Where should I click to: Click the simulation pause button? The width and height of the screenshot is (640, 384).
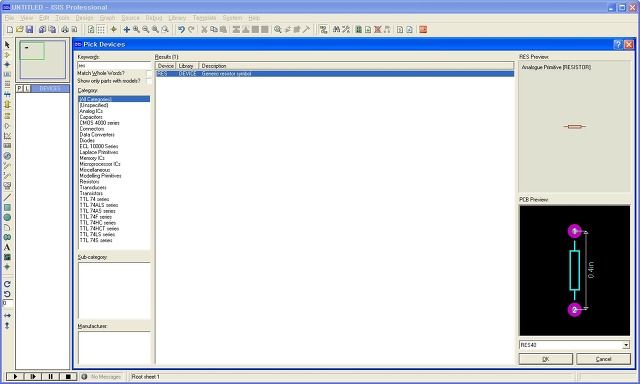pyautogui.click(x=50, y=377)
